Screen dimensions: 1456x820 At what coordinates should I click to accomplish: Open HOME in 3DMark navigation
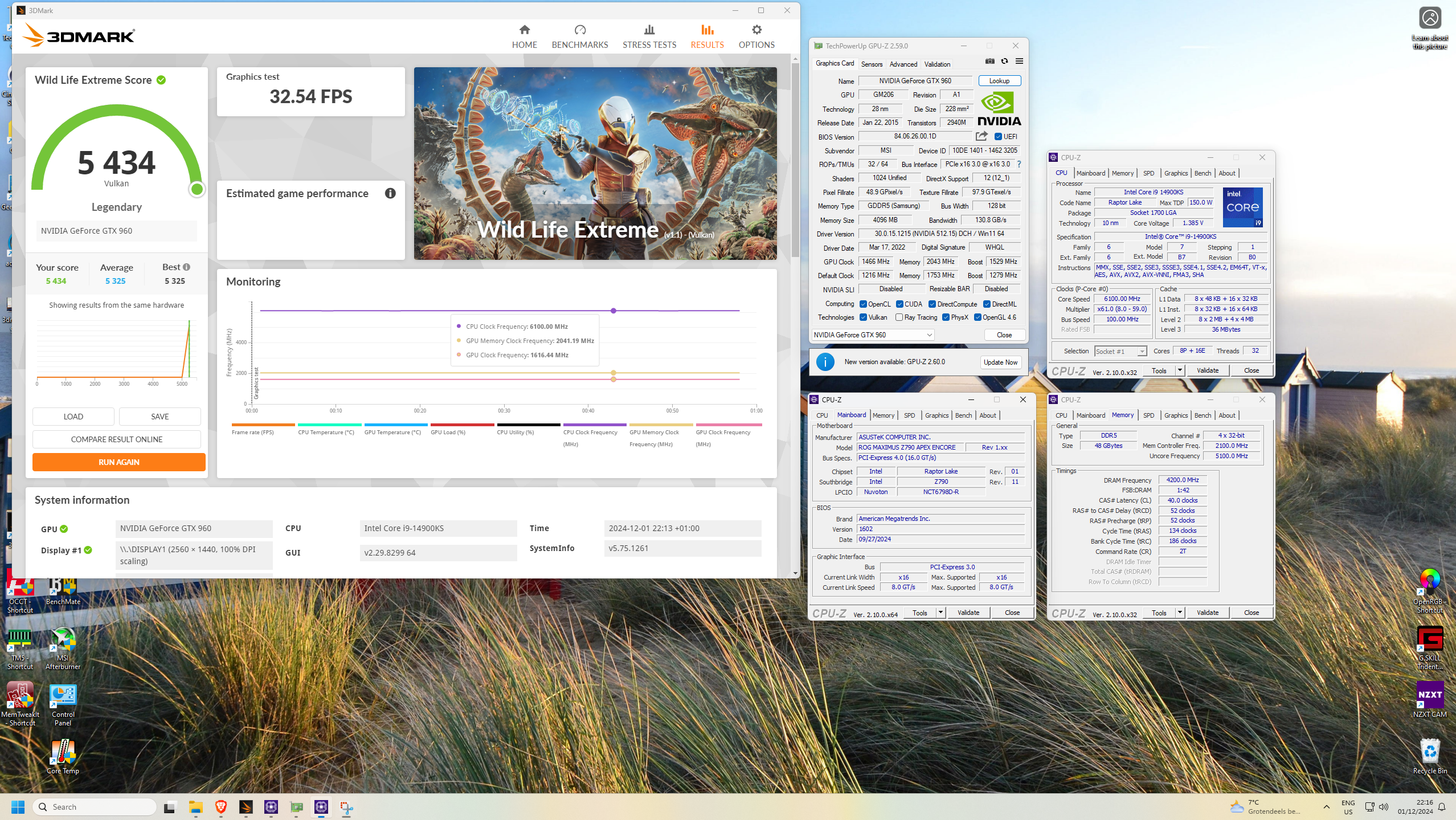click(524, 36)
